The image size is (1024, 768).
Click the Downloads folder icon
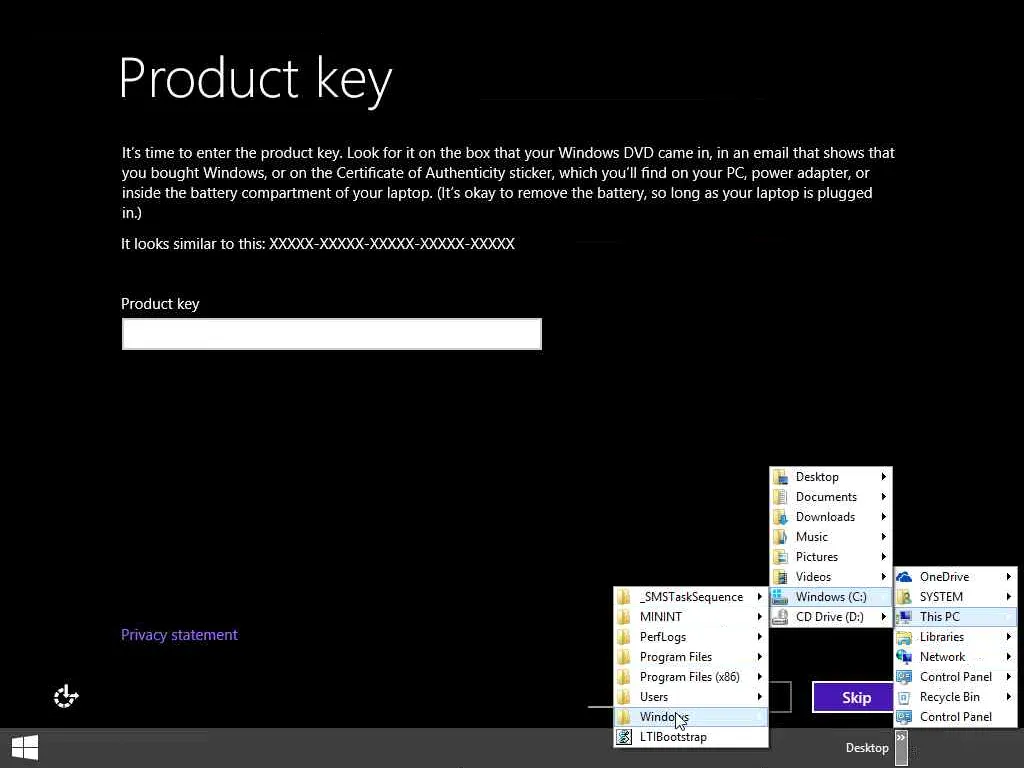coord(780,517)
